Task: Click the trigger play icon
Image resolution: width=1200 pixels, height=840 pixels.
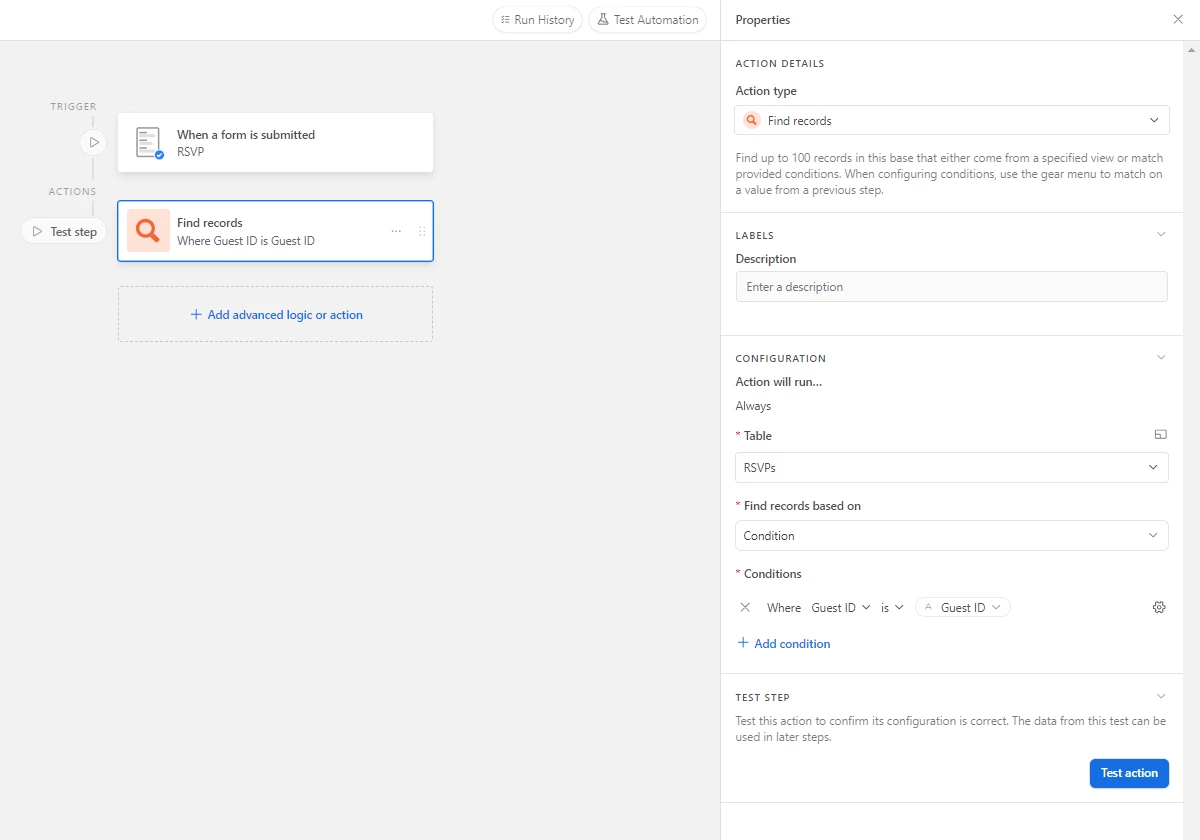Action: tap(93, 143)
